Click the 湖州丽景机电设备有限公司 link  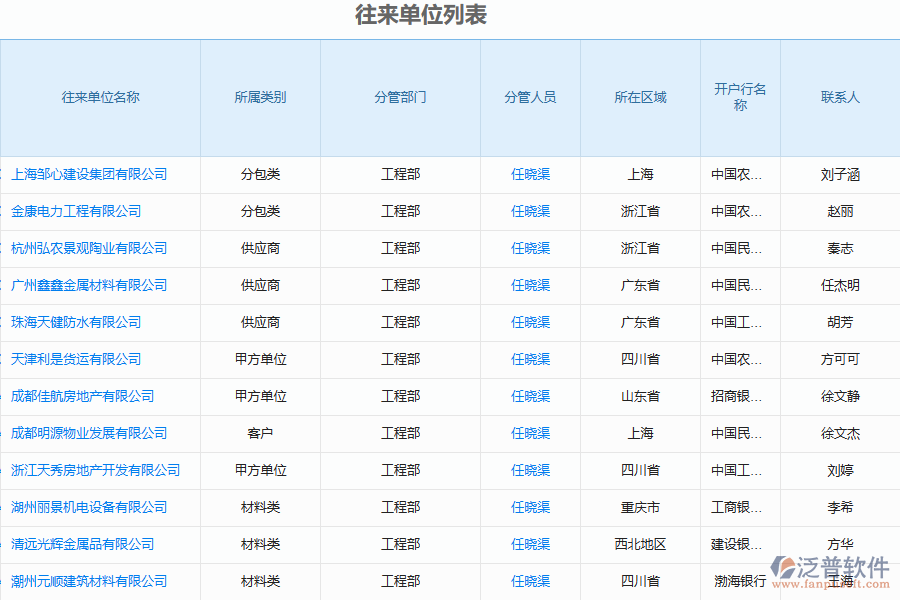point(89,507)
